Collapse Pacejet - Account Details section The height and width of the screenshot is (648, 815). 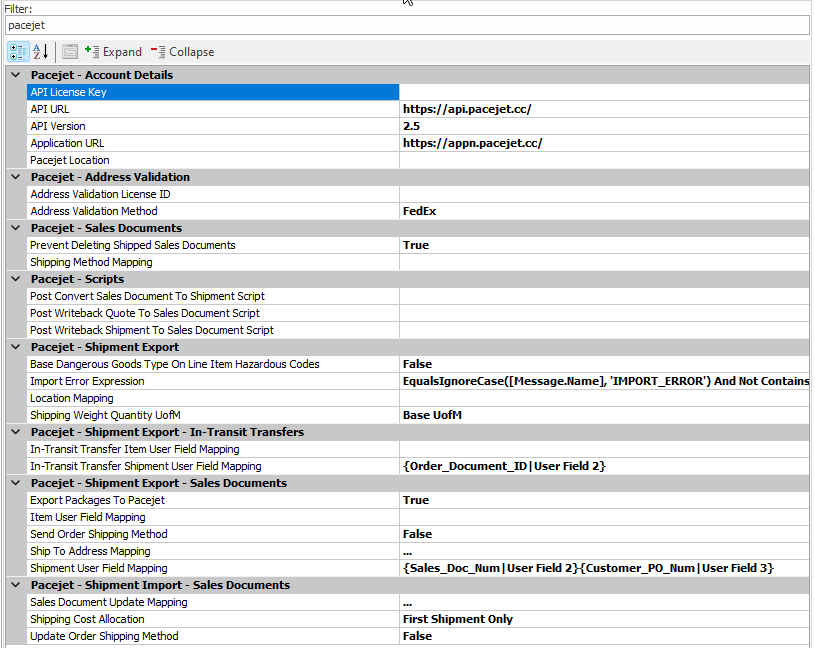click(15, 75)
